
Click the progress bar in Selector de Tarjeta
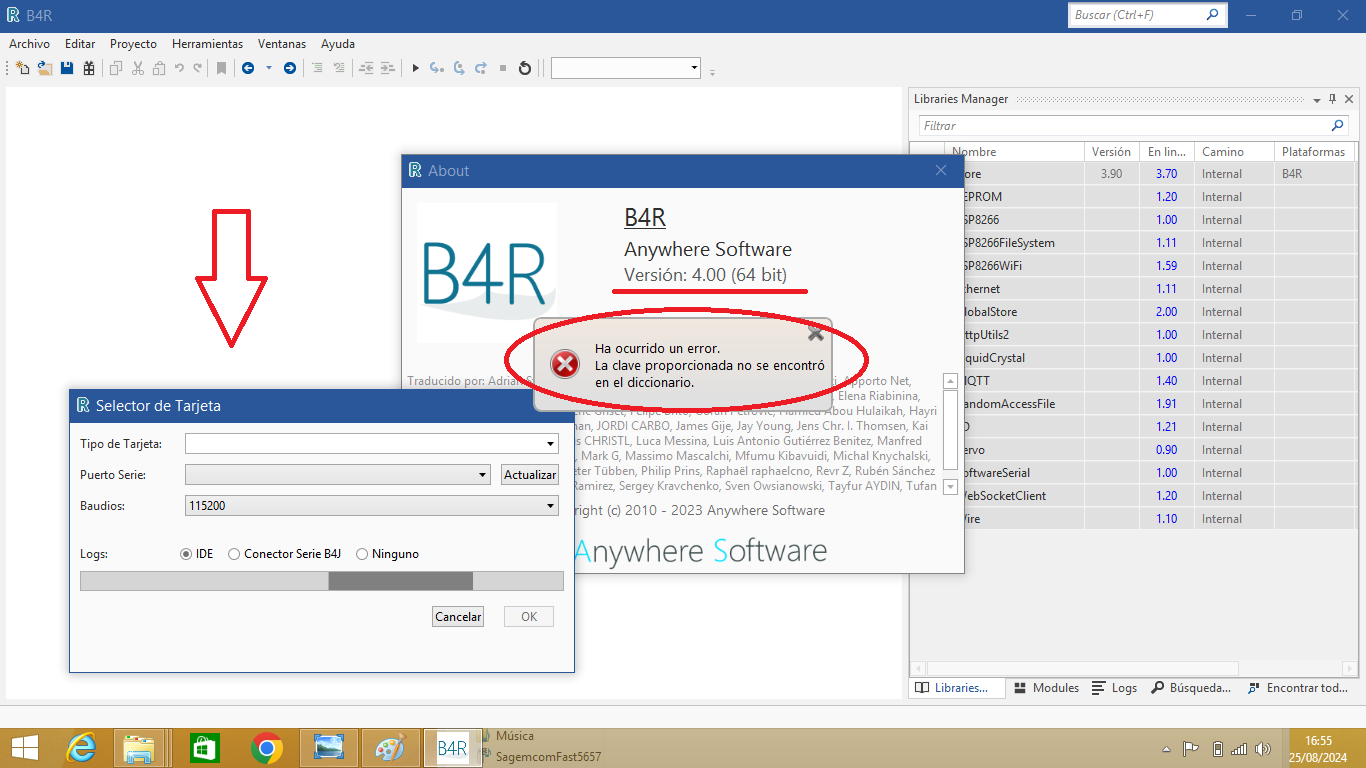(322, 581)
